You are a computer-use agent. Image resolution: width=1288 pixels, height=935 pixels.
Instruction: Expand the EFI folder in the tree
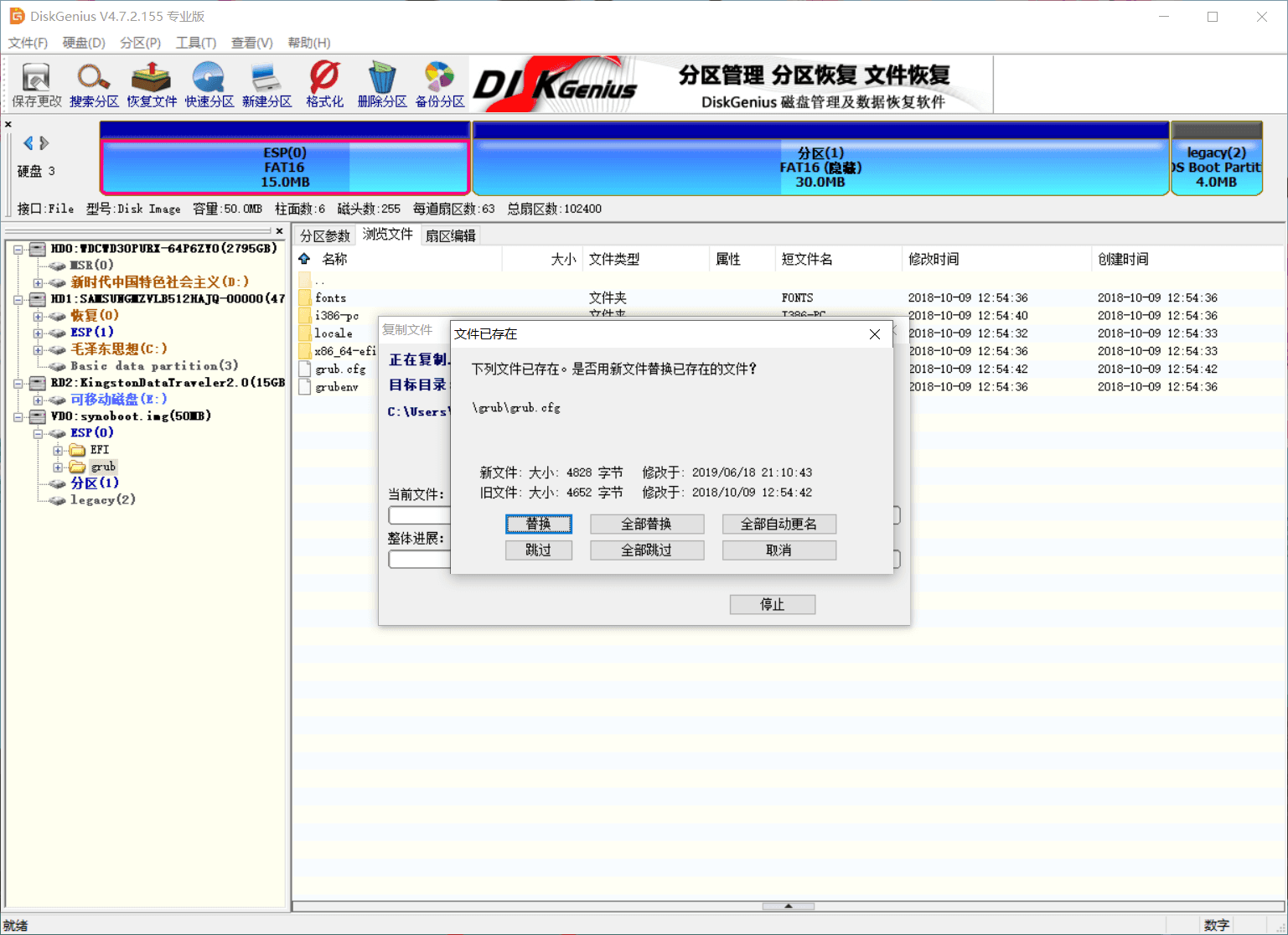tap(58, 450)
